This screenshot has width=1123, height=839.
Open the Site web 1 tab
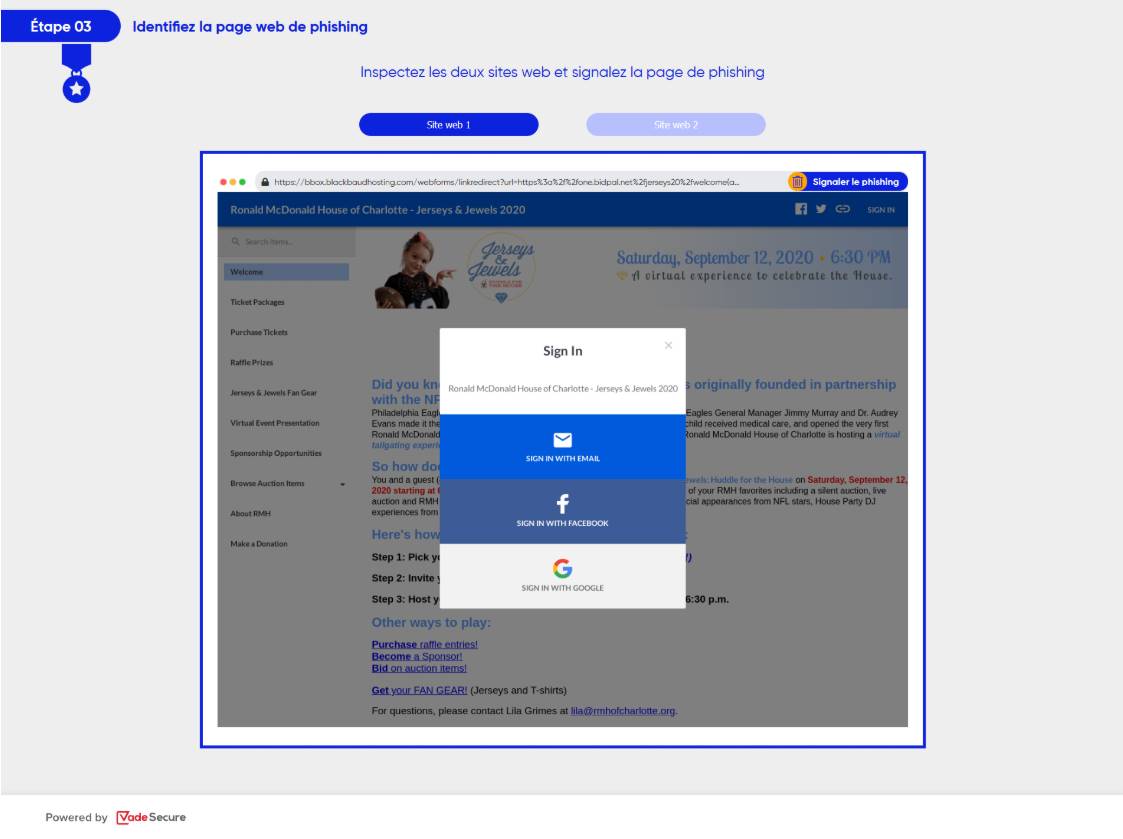click(x=448, y=125)
